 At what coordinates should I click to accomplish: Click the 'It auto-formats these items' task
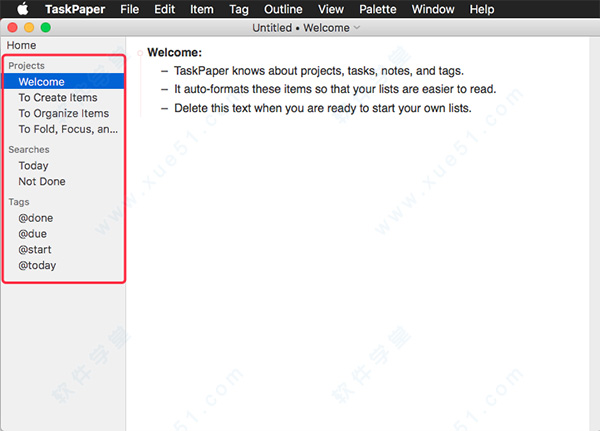[335, 89]
